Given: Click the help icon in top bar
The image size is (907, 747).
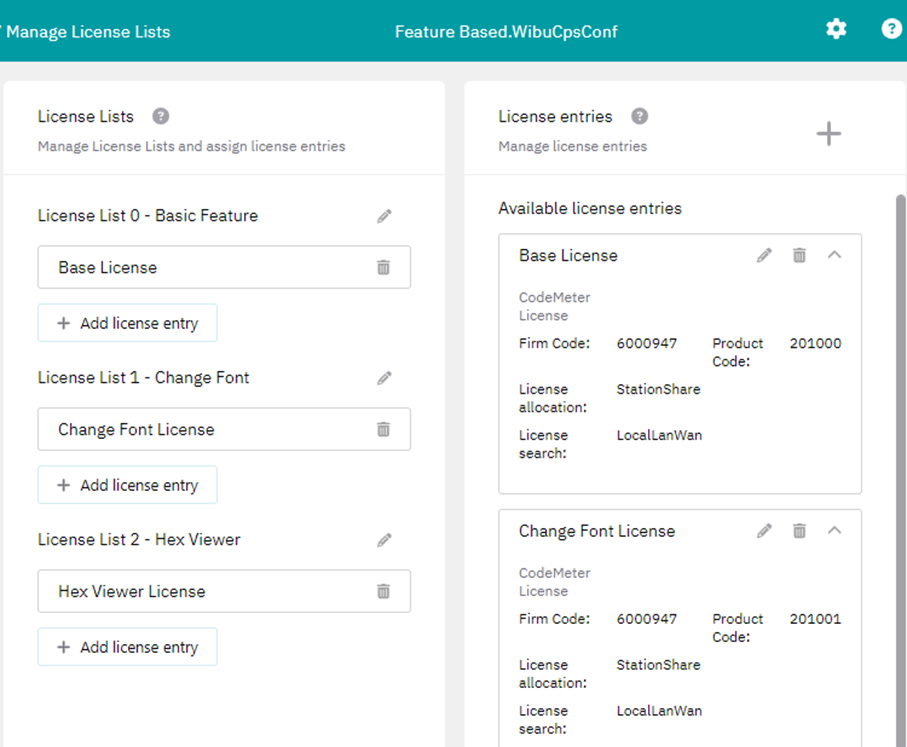Looking at the screenshot, I should coord(891,29).
